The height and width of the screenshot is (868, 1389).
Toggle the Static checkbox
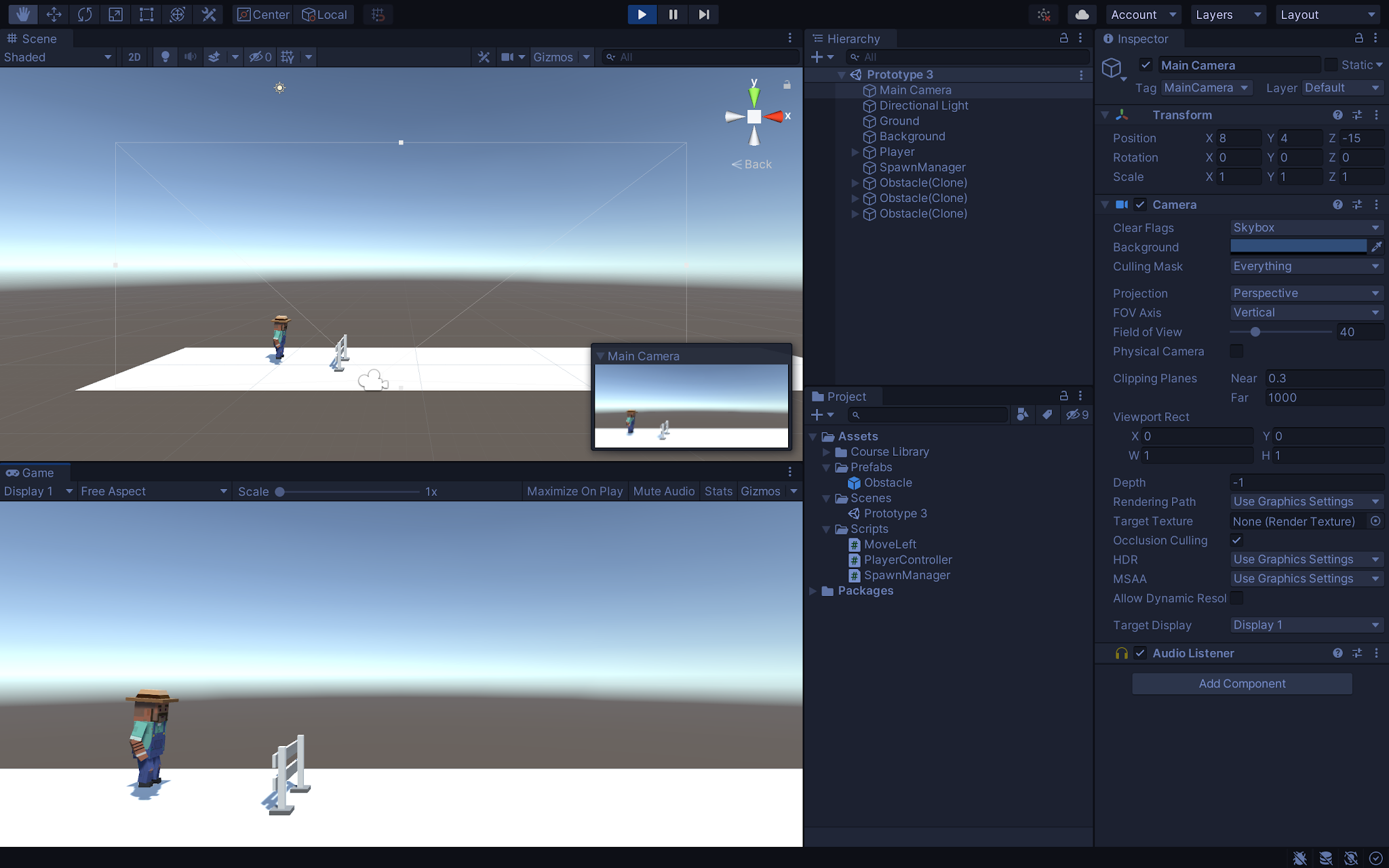point(1331,65)
